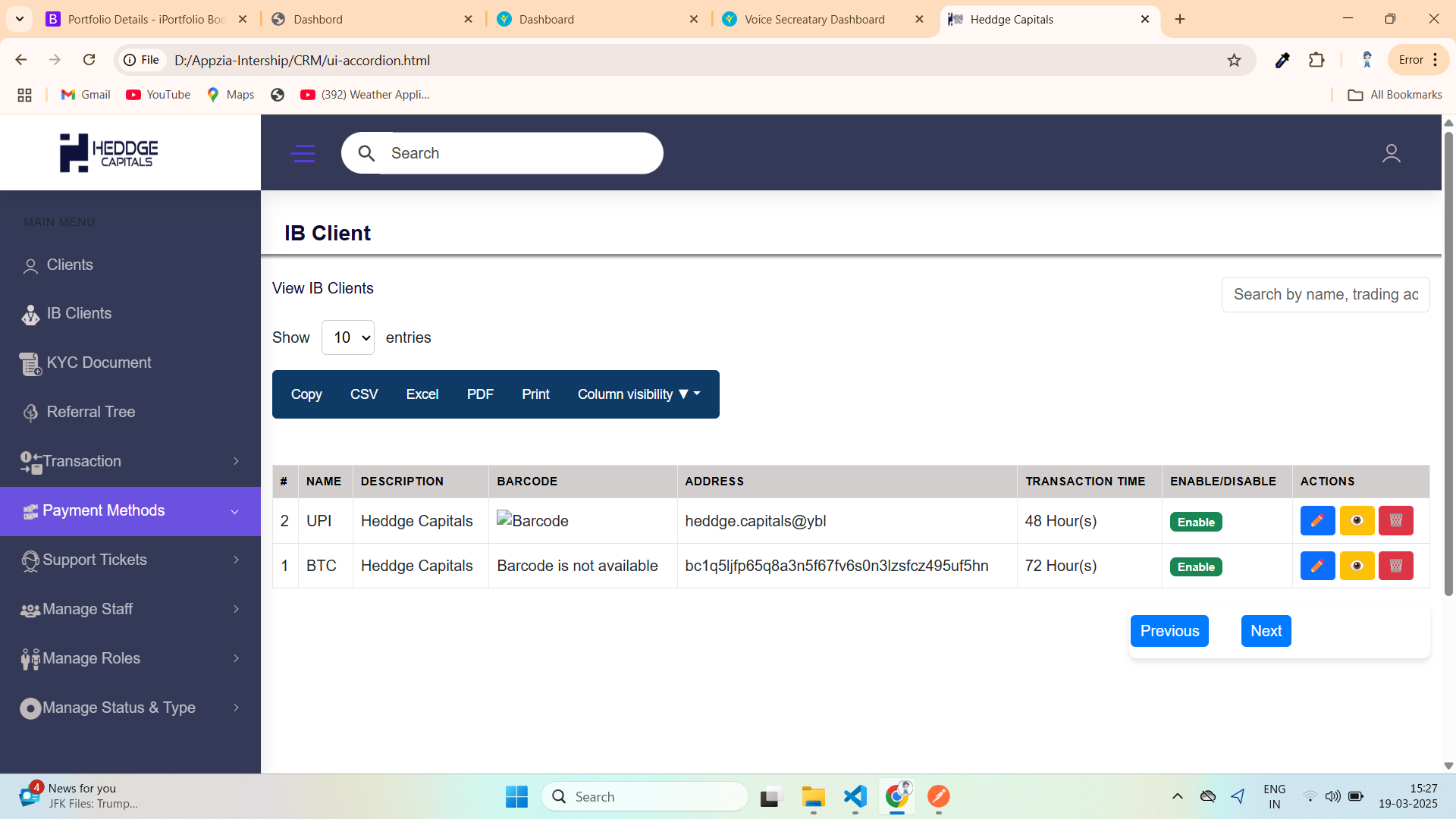View the BTC row with eye icon
Viewport: 1456px width, 819px height.
coord(1357,566)
